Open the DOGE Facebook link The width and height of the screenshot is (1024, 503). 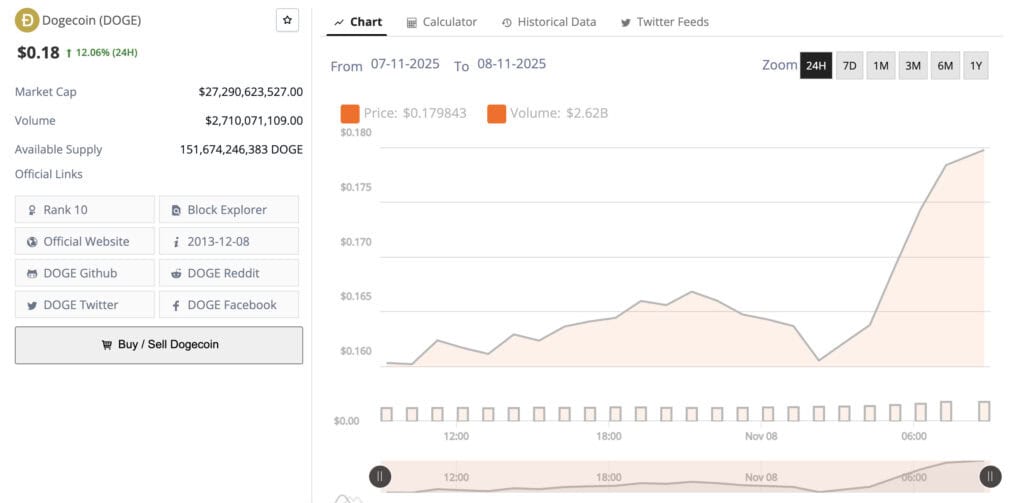(x=228, y=305)
